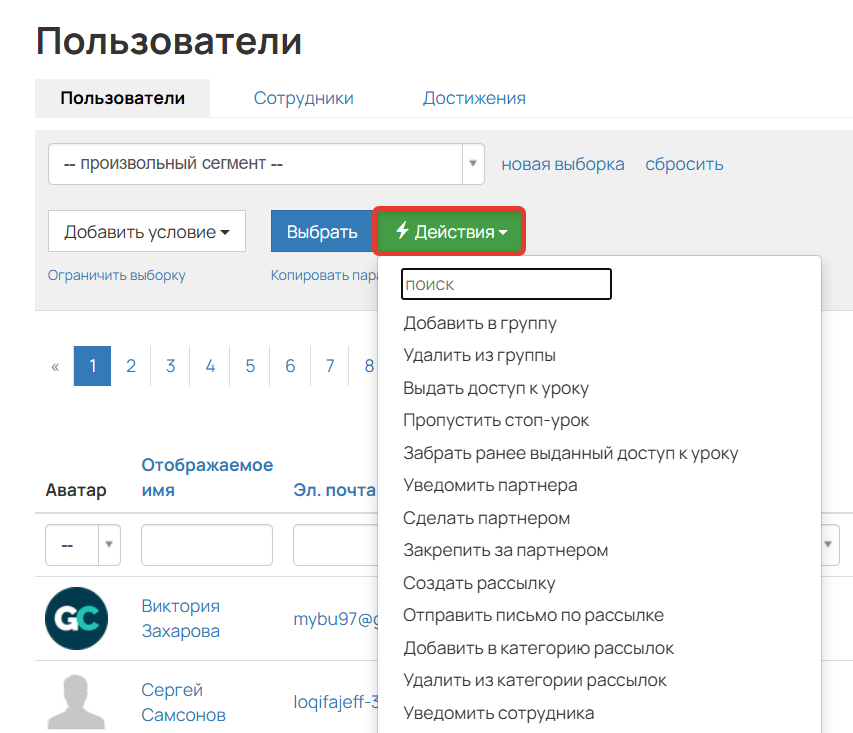The height and width of the screenshot is (733, 853).
Task: Click the blue Выбрать button
Action: [x=322, y=231]
